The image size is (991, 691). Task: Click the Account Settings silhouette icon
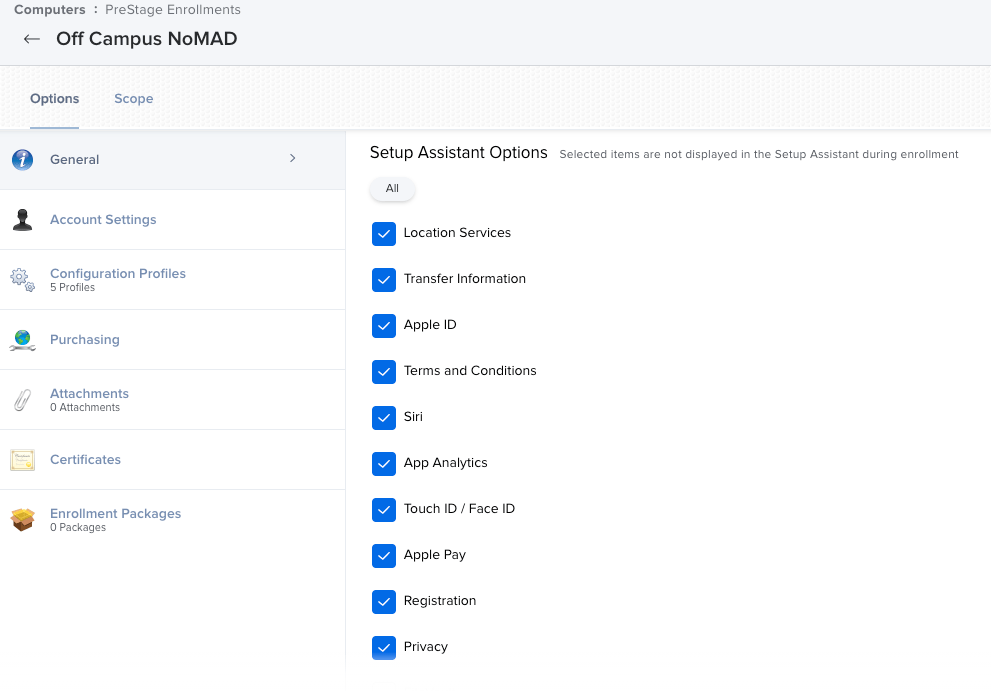click(22, 220)
